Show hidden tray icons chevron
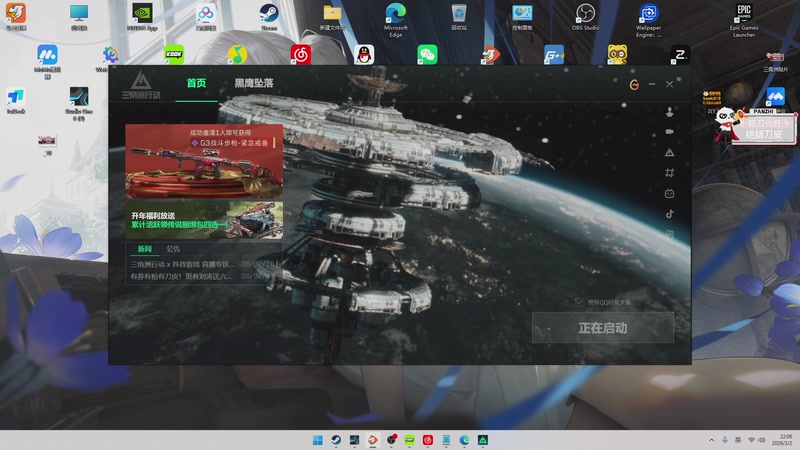Viewport: 800px width, 450px height. coord(711,440)
